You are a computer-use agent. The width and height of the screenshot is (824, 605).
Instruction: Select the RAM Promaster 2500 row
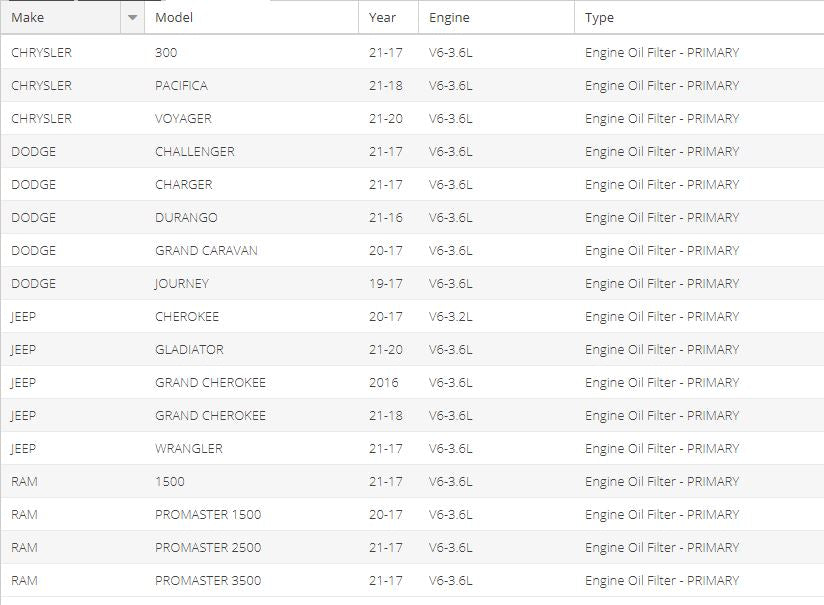[412, 548]
